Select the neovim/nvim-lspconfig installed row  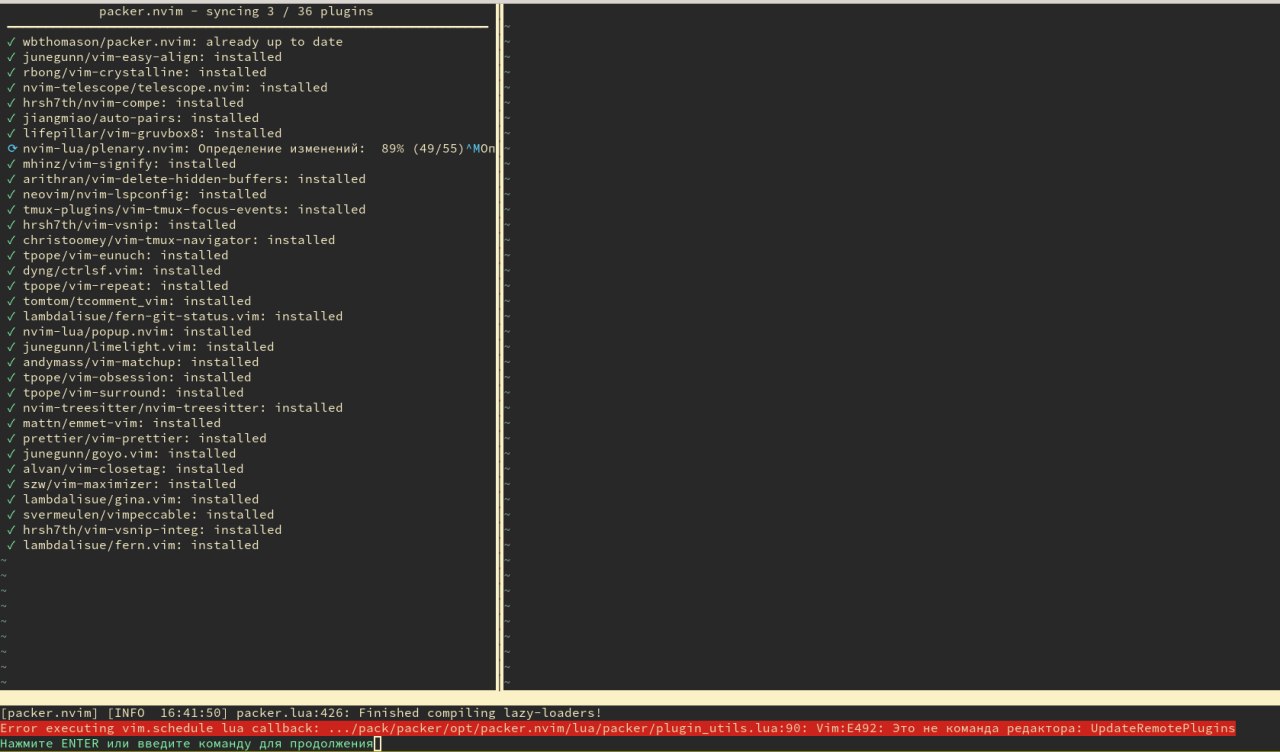coord(137,194)
